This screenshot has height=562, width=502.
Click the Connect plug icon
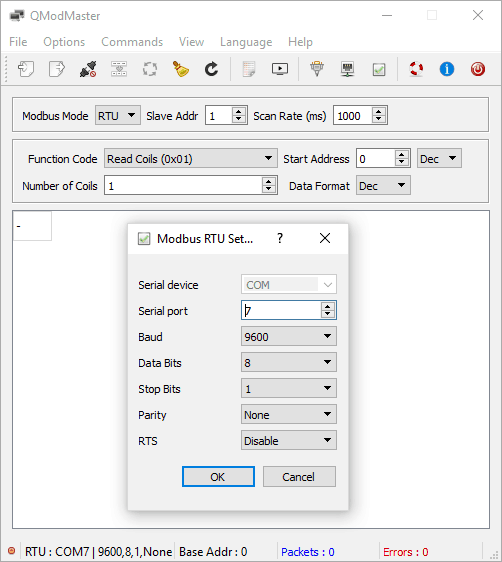(88, 69)
